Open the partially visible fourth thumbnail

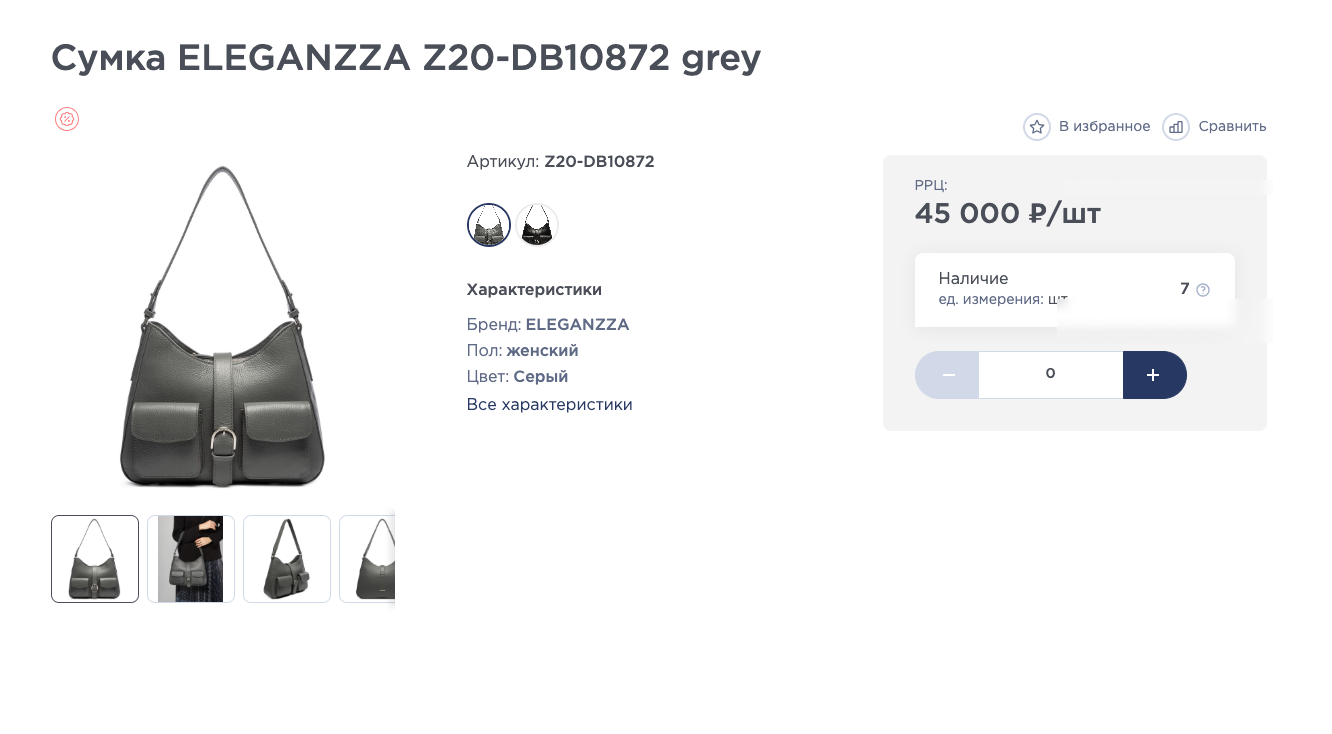pyautogui.click(x=369, y=559)
